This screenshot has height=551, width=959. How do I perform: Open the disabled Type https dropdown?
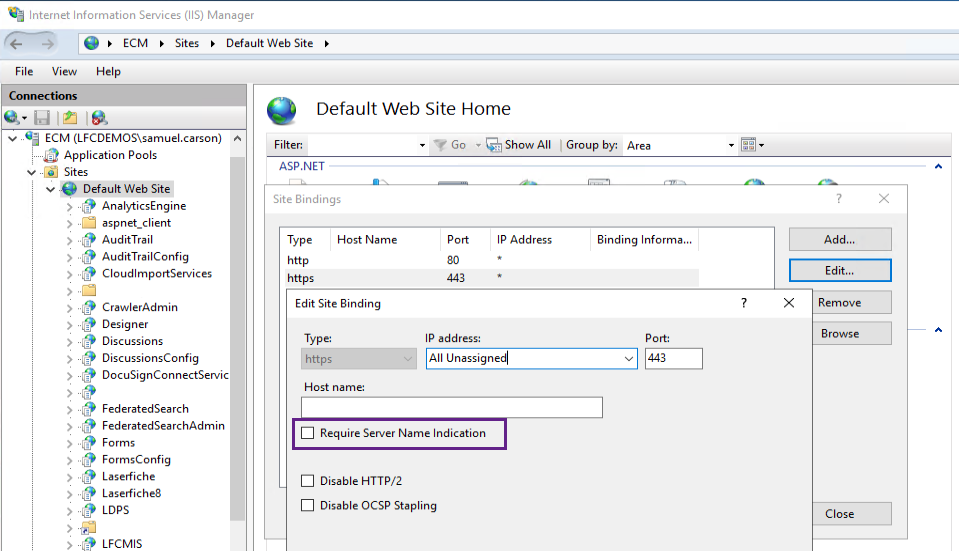pyautogui.click(x=408, y=359)
